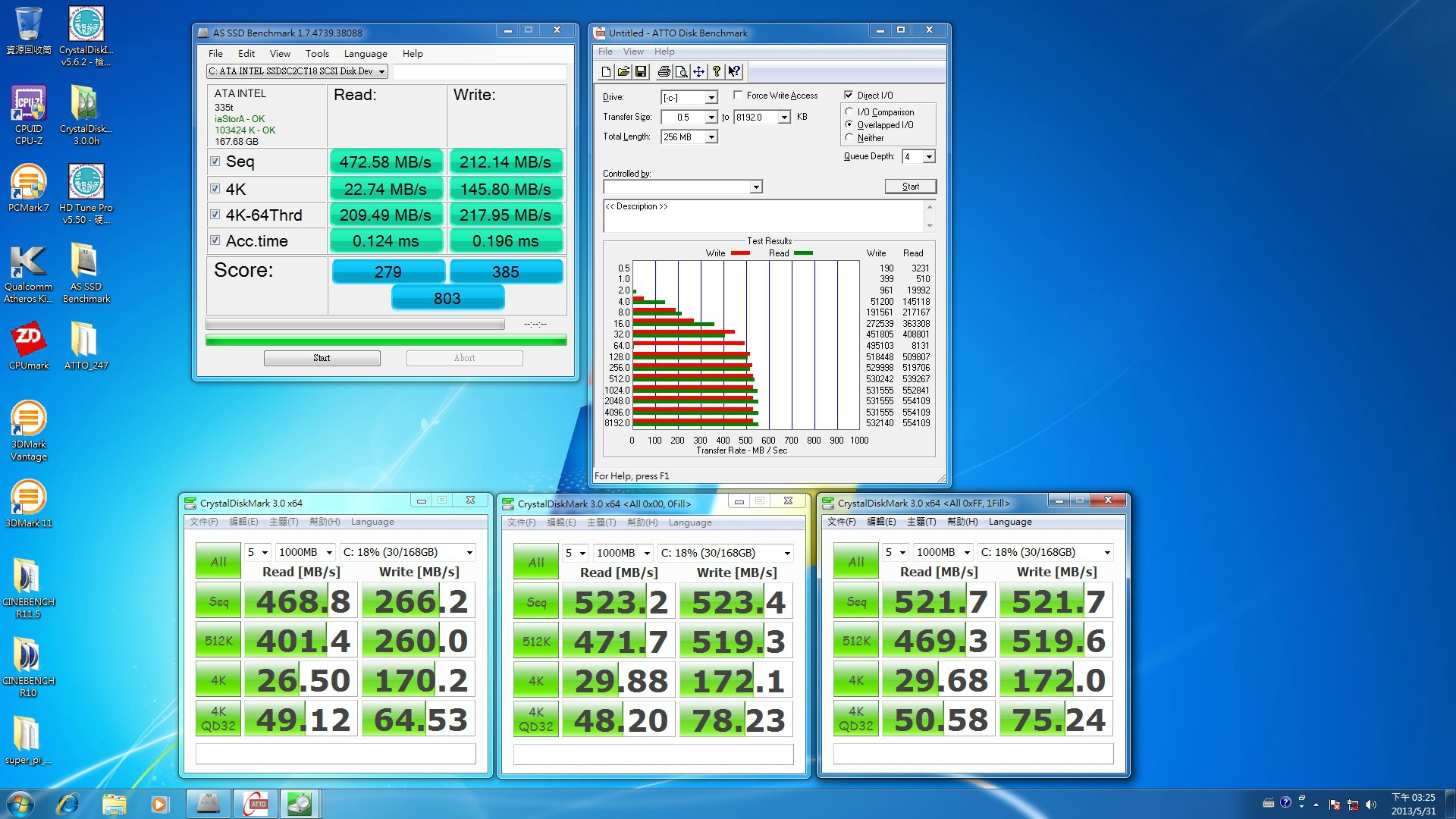Expand AS SSD drive selection dropdown
Screen dimensions: 1456x819
pyautogui.click(x=381, y=71)
